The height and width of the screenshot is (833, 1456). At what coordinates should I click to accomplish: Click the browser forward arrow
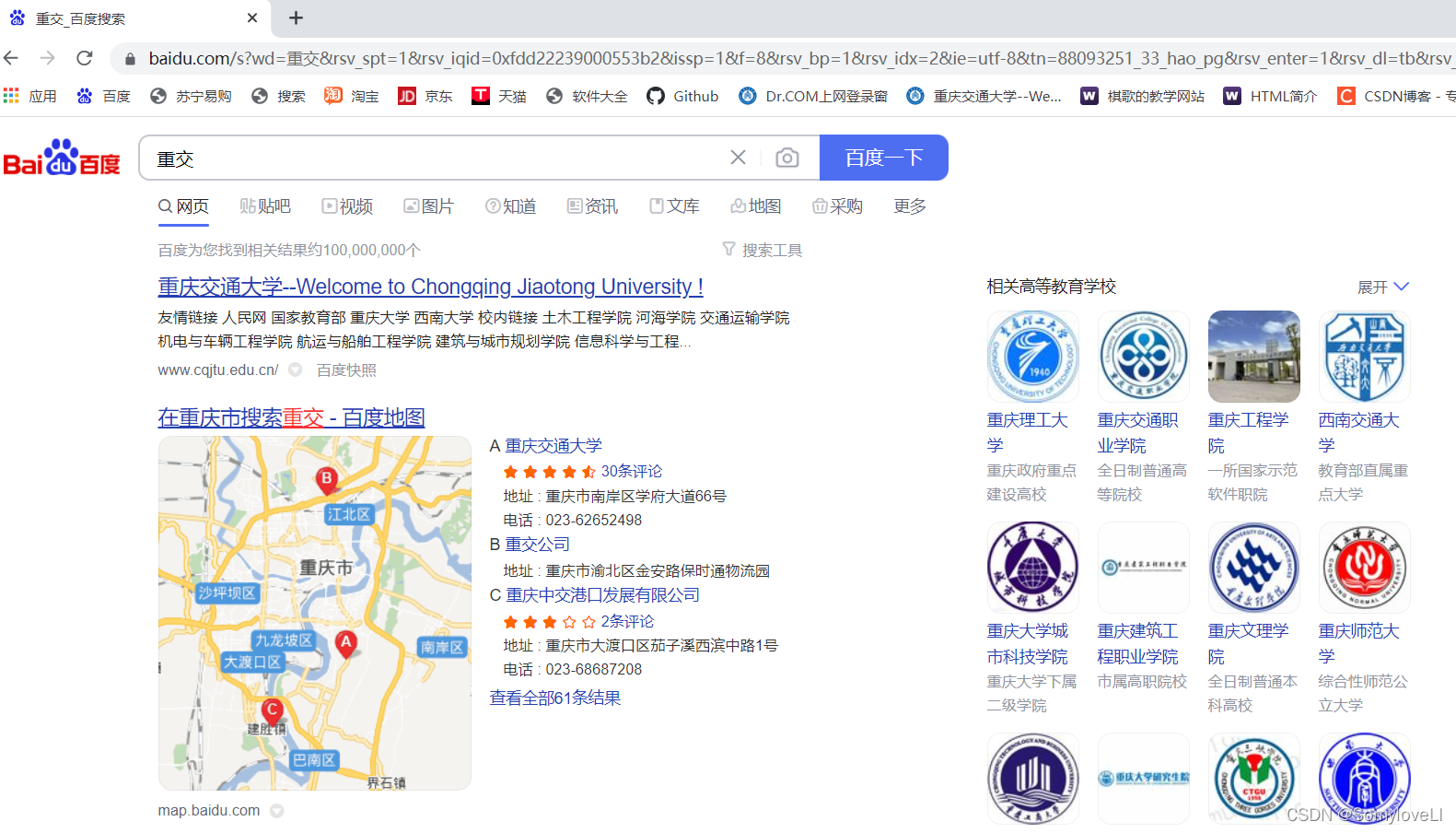(48, 58)
